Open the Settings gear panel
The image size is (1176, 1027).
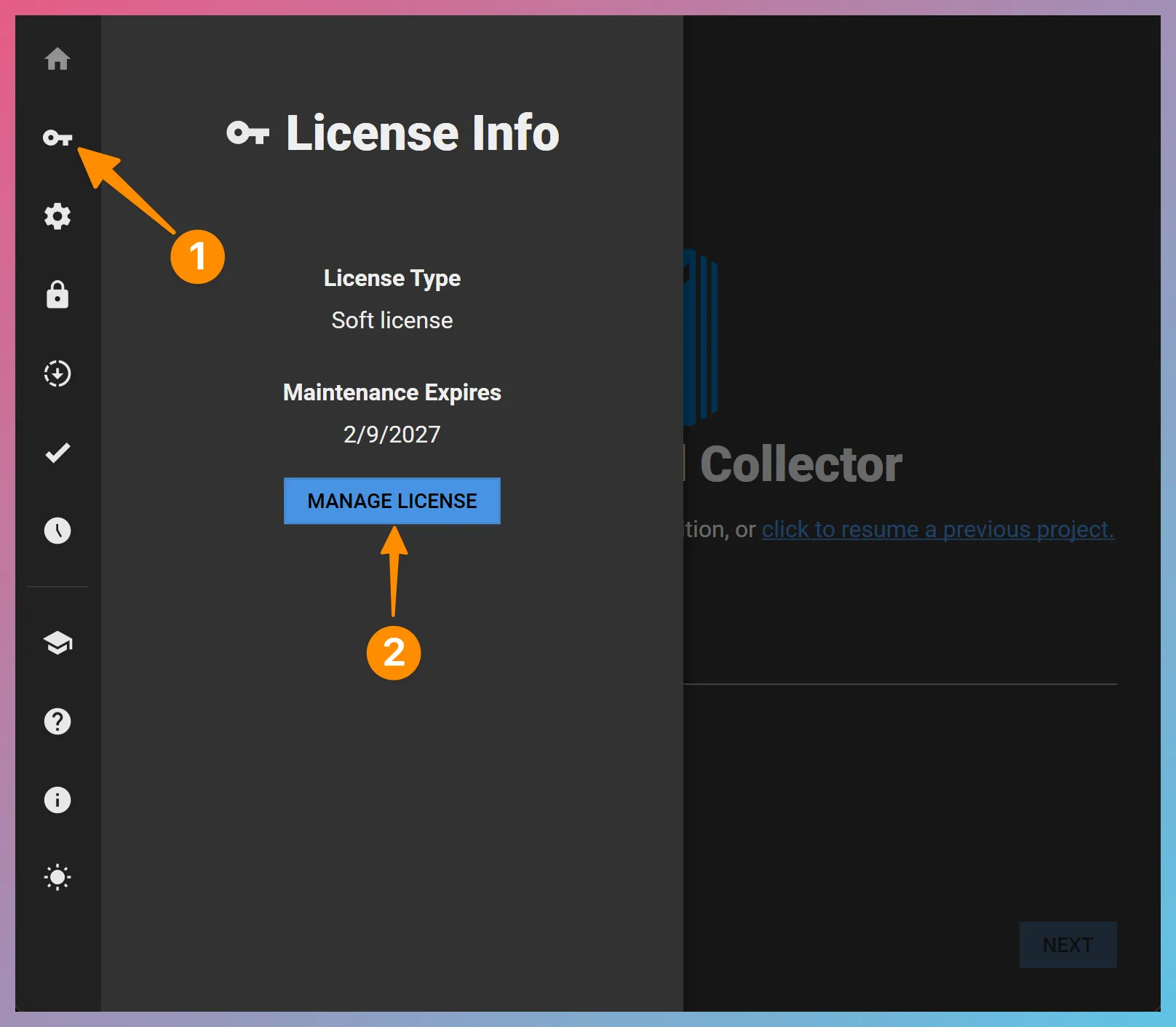click(57, 216)
